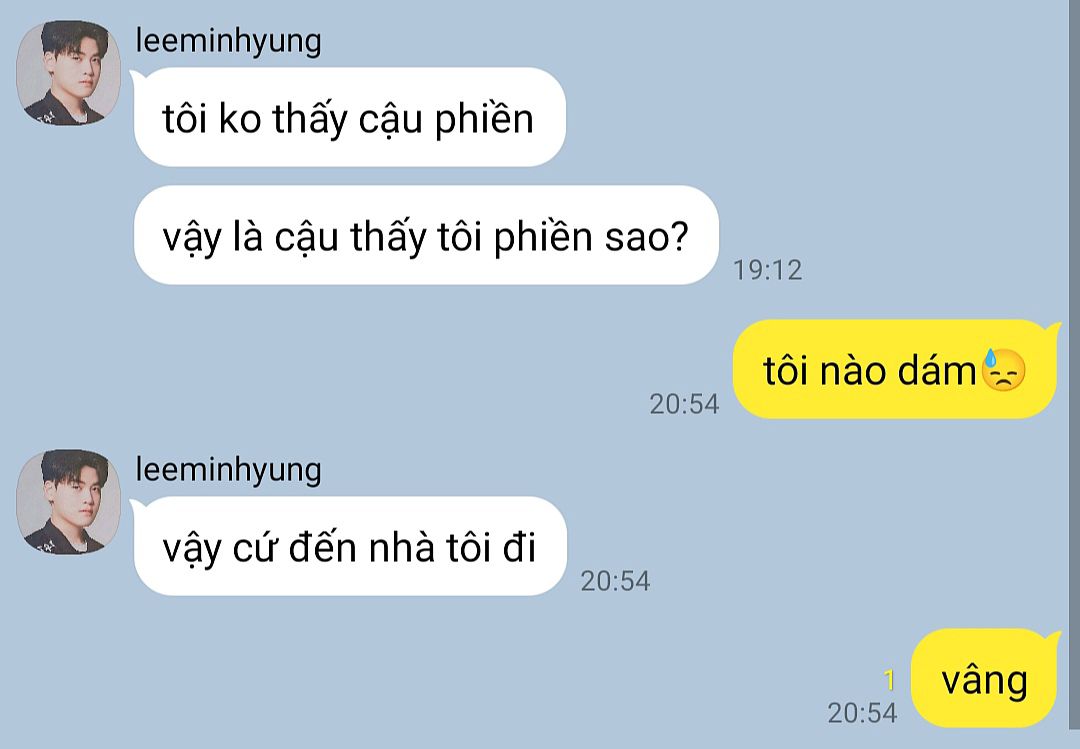Open leeminhyung's avatar beside 'vậy cứ đến nhà tôi đi'

coord(68,502)
